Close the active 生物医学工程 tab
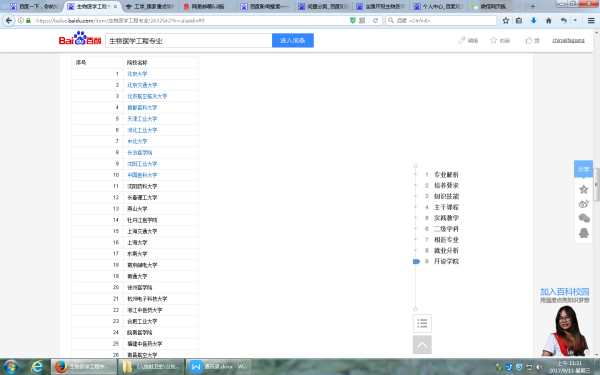 [115, 7]
